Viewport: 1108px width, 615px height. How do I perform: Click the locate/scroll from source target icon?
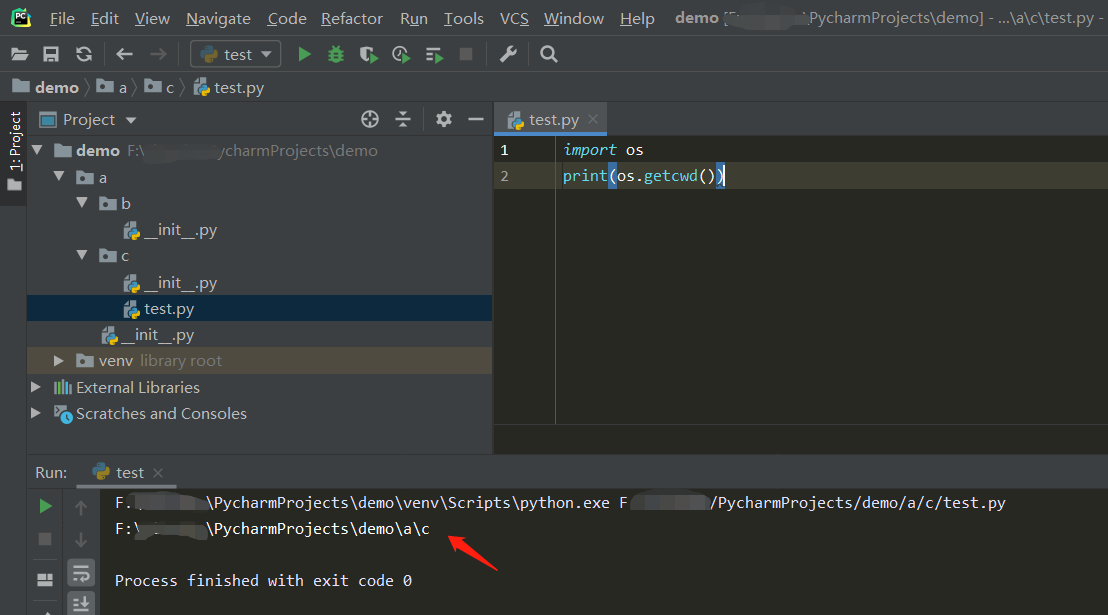point(370,119)
